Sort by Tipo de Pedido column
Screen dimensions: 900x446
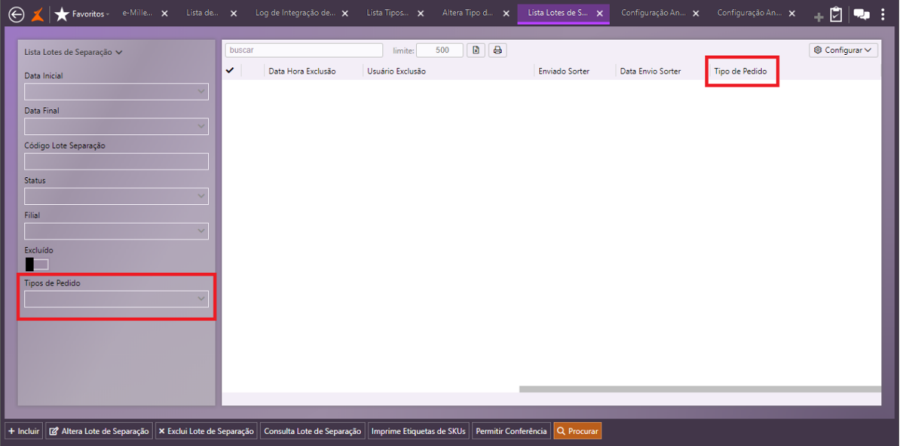coord(740,71)
